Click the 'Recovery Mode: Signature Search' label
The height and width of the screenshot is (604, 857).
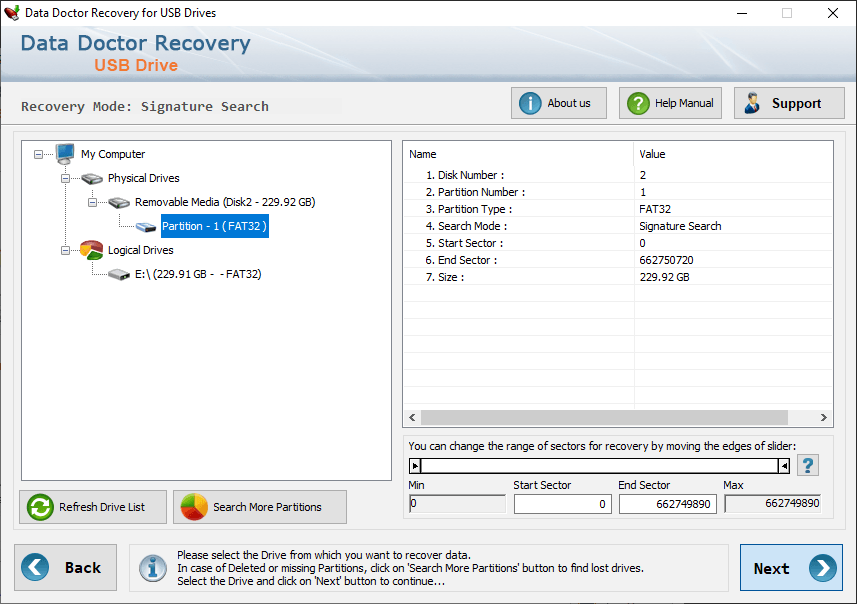[145, 106]
